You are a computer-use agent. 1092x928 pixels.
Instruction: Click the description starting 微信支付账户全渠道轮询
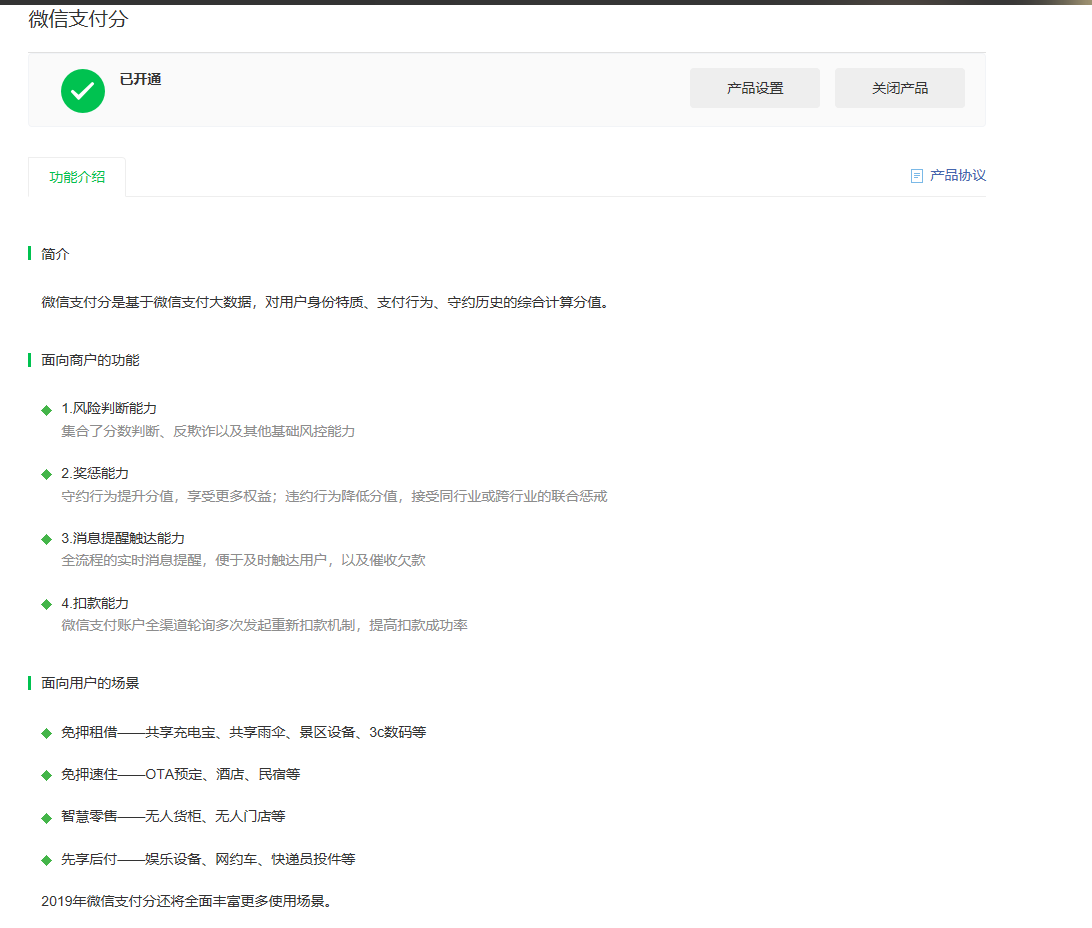[264, 625]
